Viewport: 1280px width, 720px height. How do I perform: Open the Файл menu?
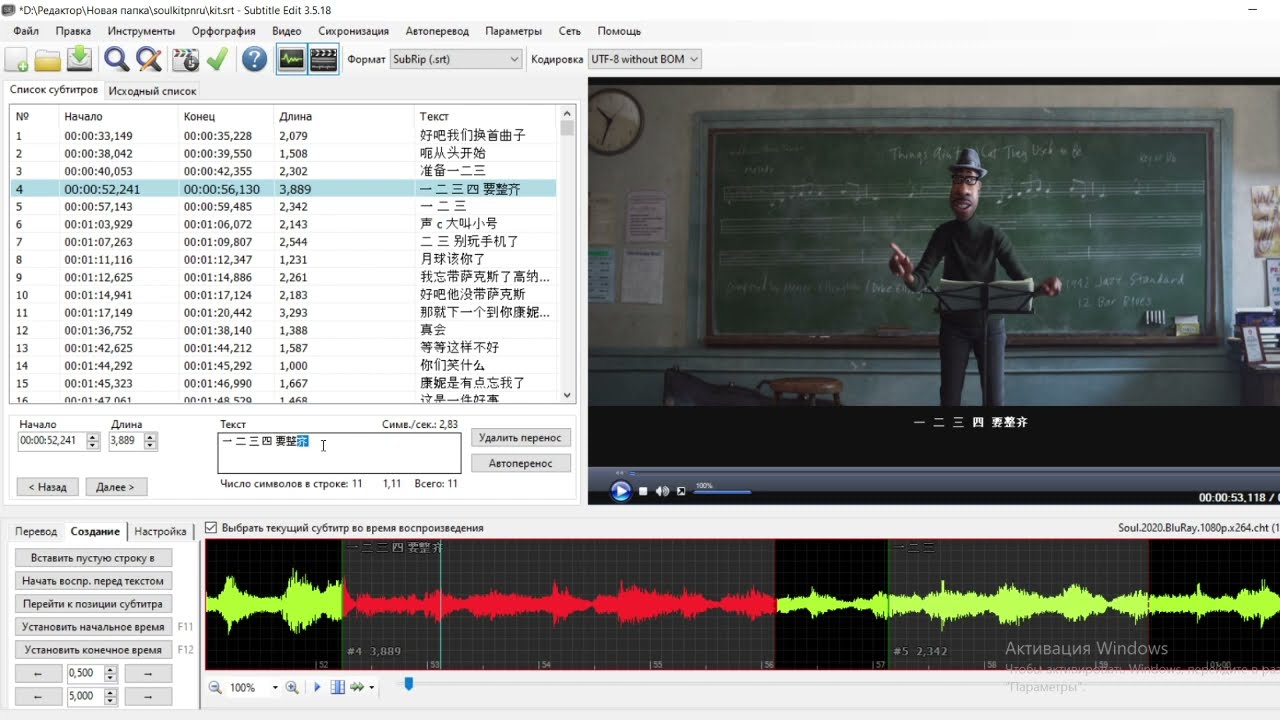click(26, 31)
